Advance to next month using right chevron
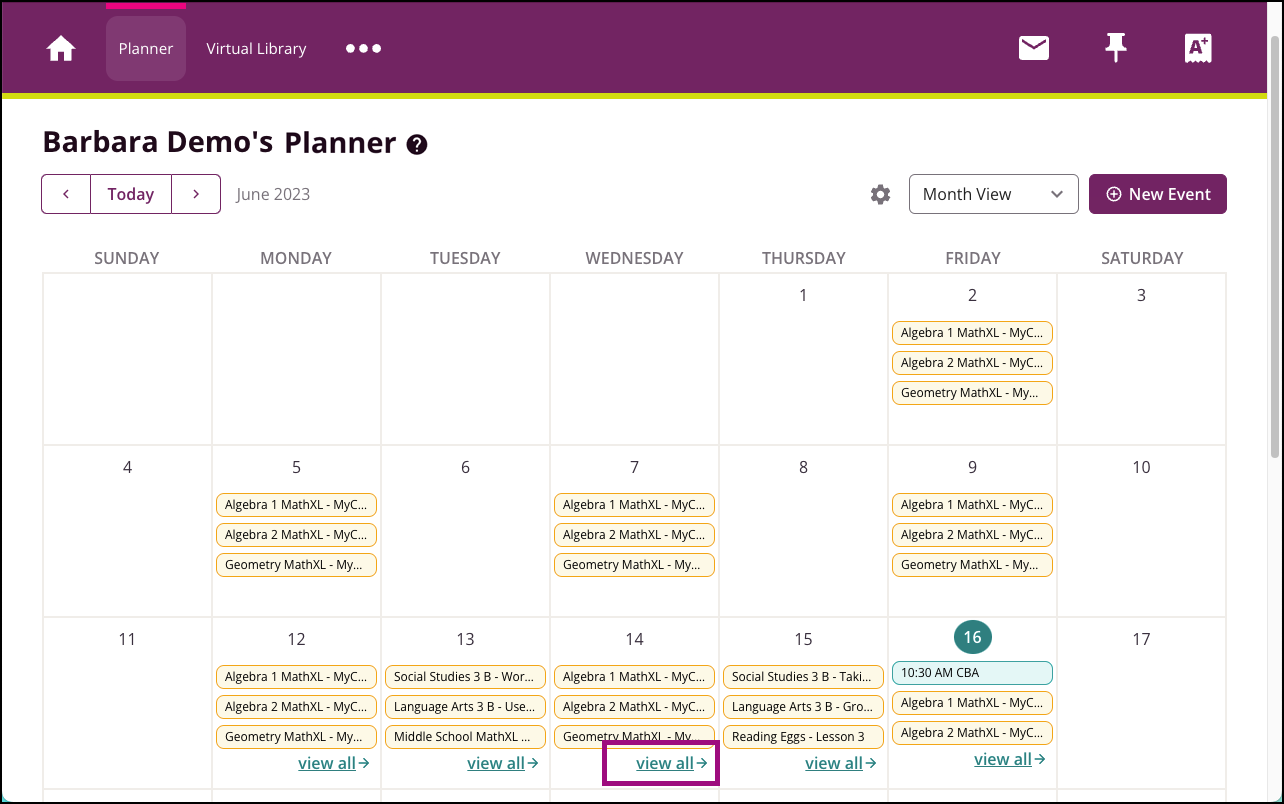This screenshot has height=804, width=1284. tap(196, 194)
